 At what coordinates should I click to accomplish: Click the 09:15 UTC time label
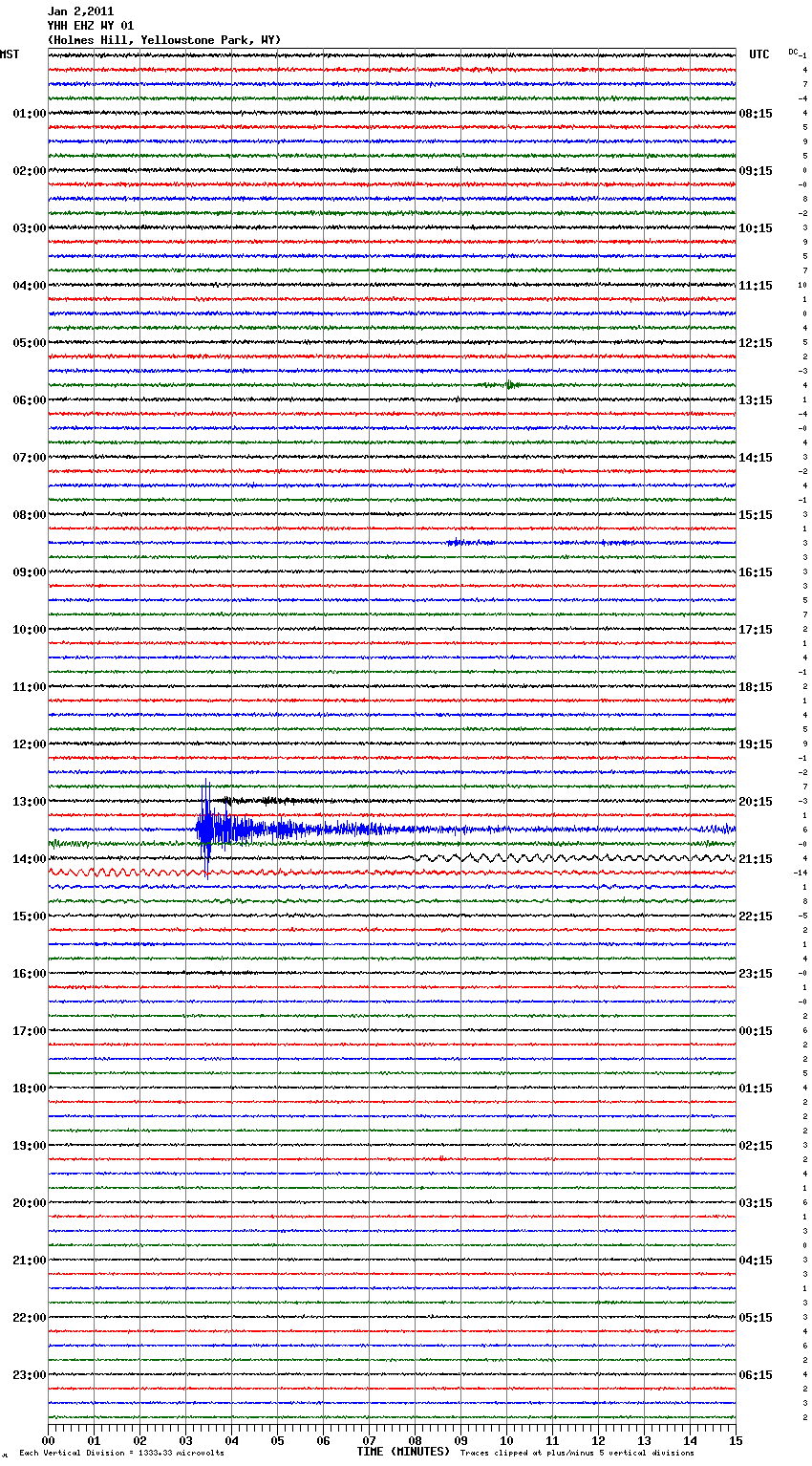[x=756, y=171]
